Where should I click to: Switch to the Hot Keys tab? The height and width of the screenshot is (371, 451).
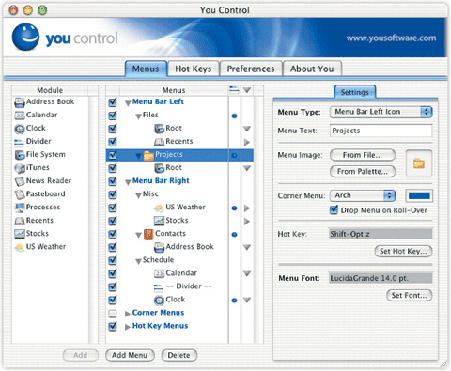click(x=193, y=69)
